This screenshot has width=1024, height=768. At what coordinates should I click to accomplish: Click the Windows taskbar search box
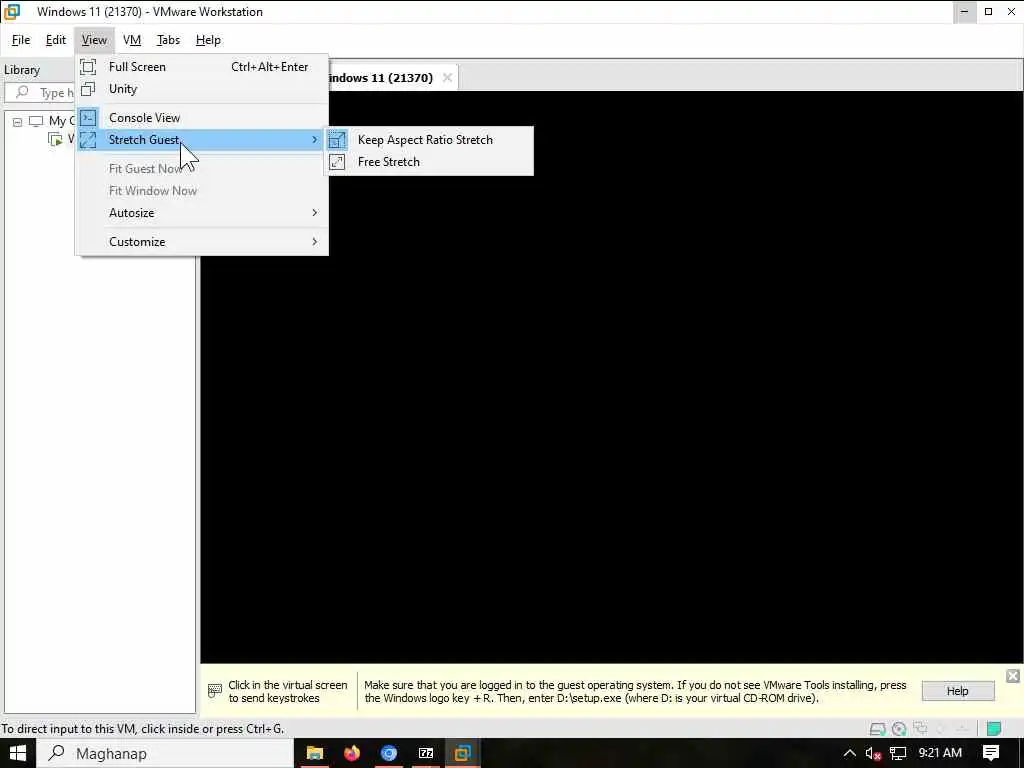165,754
